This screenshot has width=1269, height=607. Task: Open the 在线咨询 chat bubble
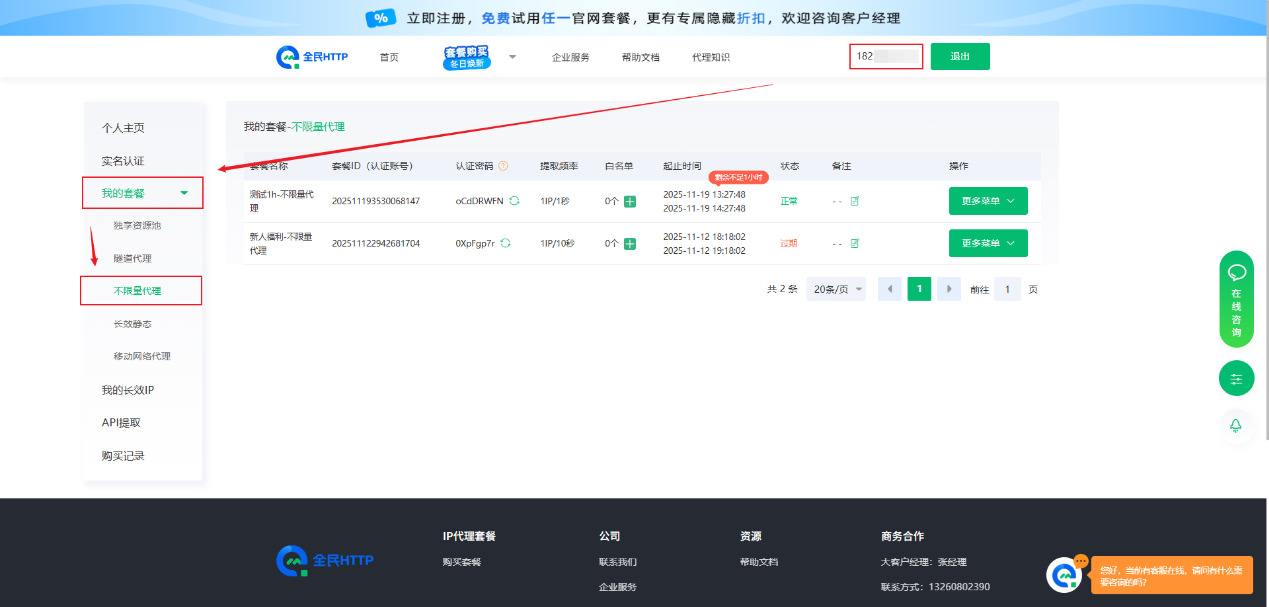click(1236, 298)
